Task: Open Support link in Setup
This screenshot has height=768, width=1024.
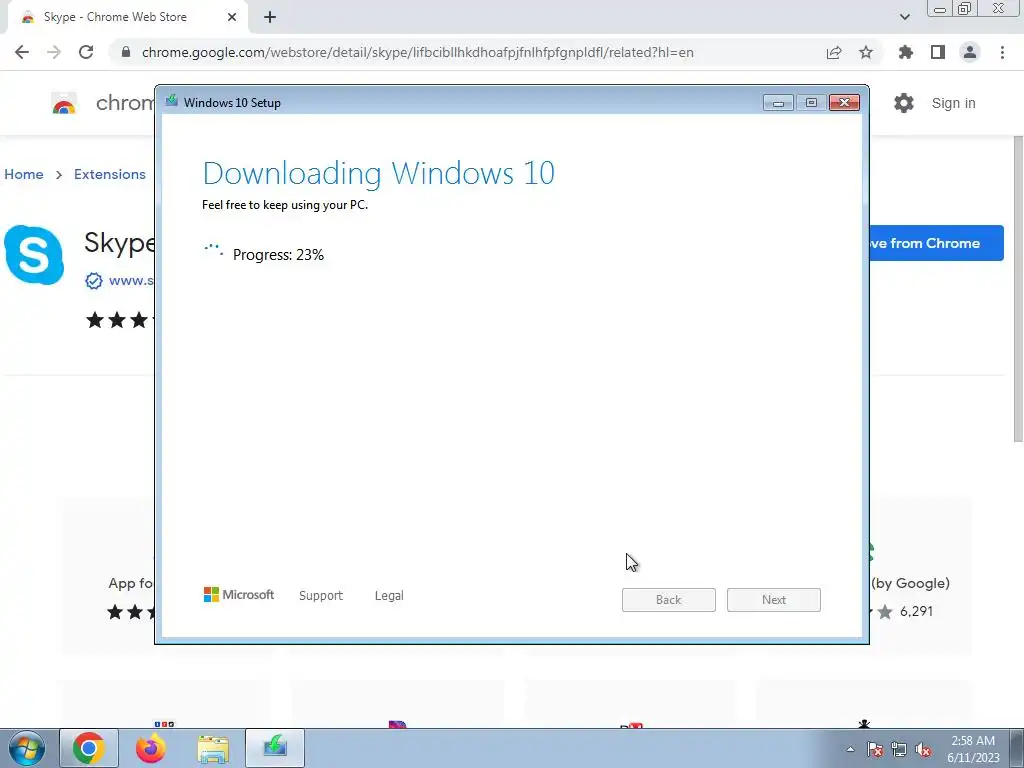Action: coord(321,596)
